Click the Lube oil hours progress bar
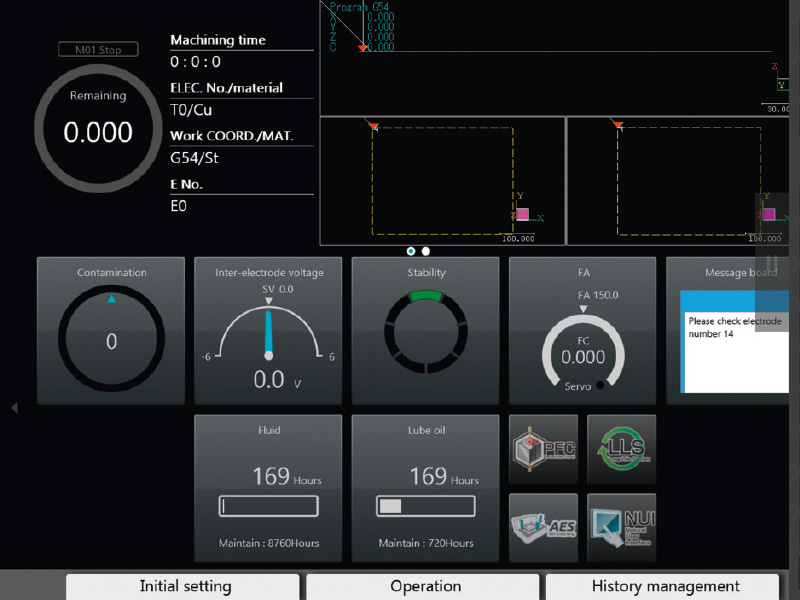 [x=426, y=506]
